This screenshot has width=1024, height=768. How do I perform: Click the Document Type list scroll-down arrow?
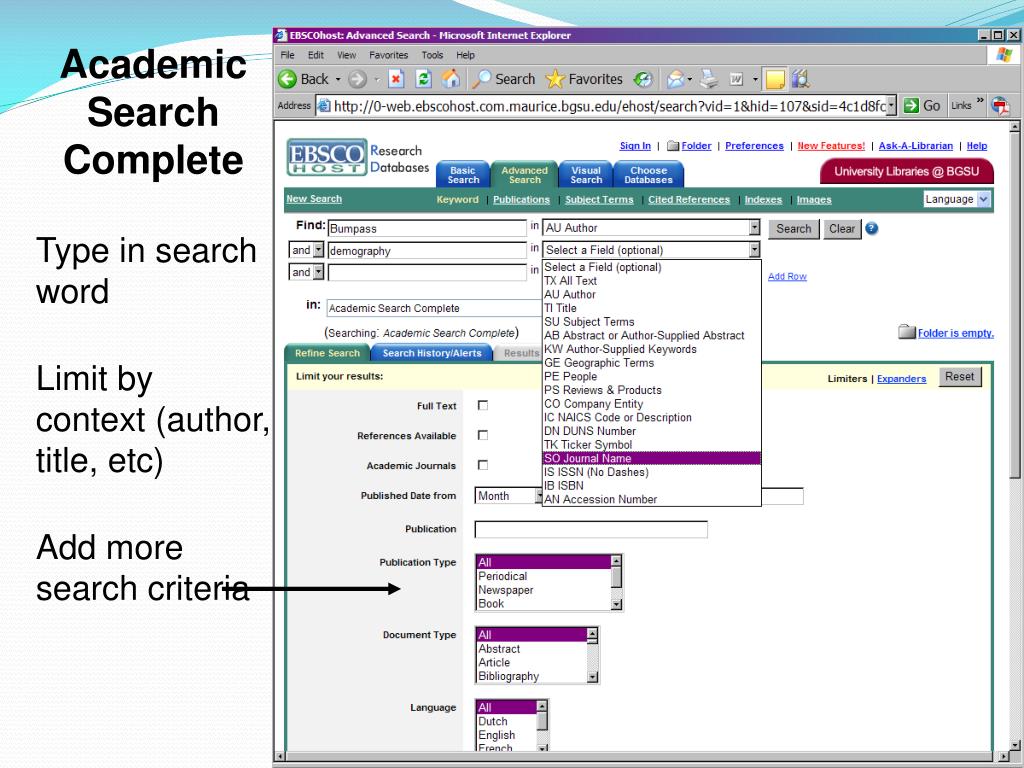pos(592,677)
